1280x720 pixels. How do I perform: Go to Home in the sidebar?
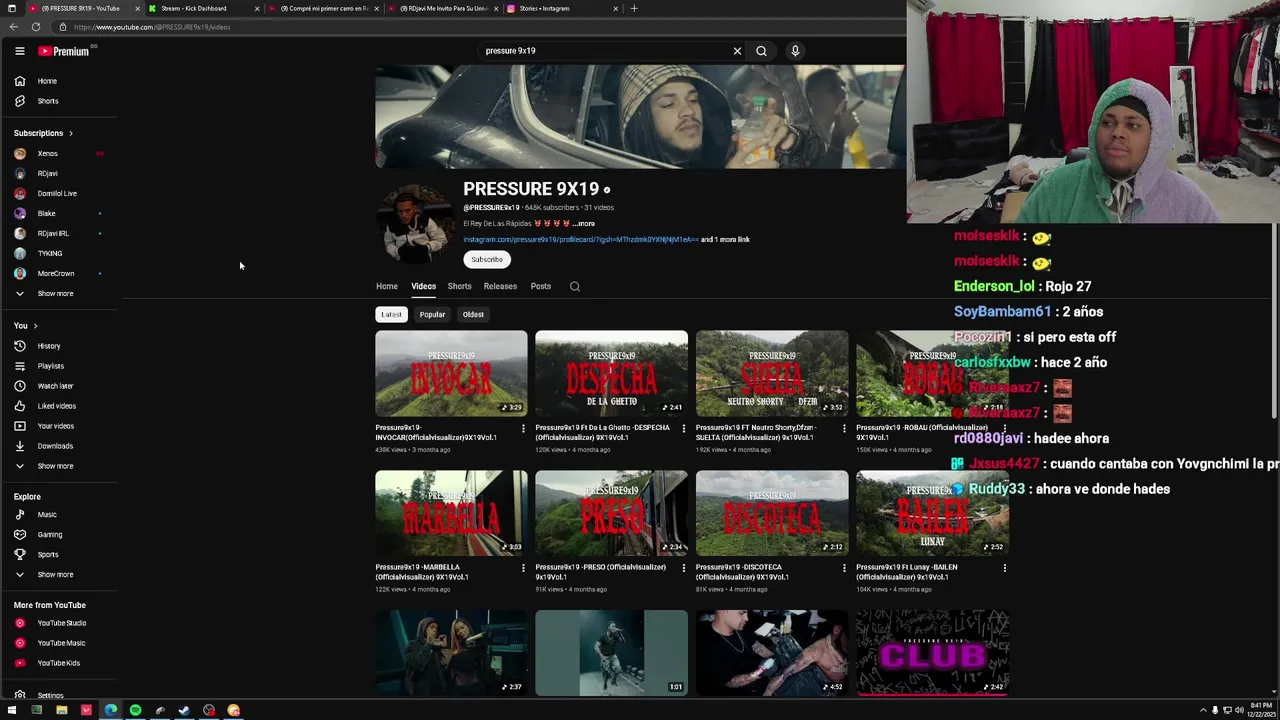point(60,81)
